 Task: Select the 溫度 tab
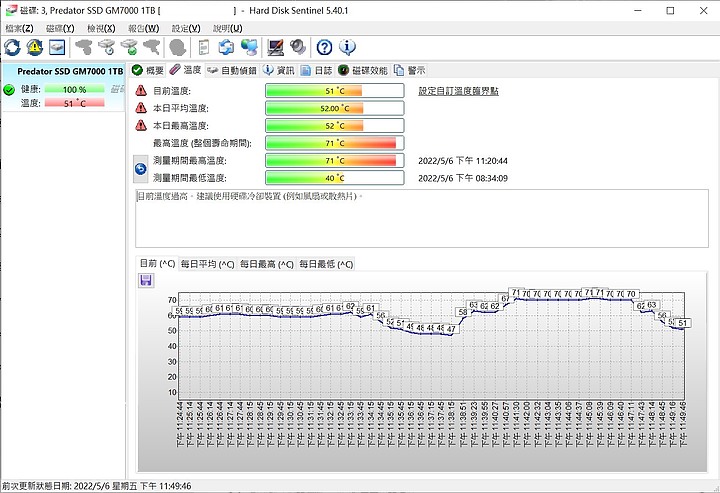(186, 70)
